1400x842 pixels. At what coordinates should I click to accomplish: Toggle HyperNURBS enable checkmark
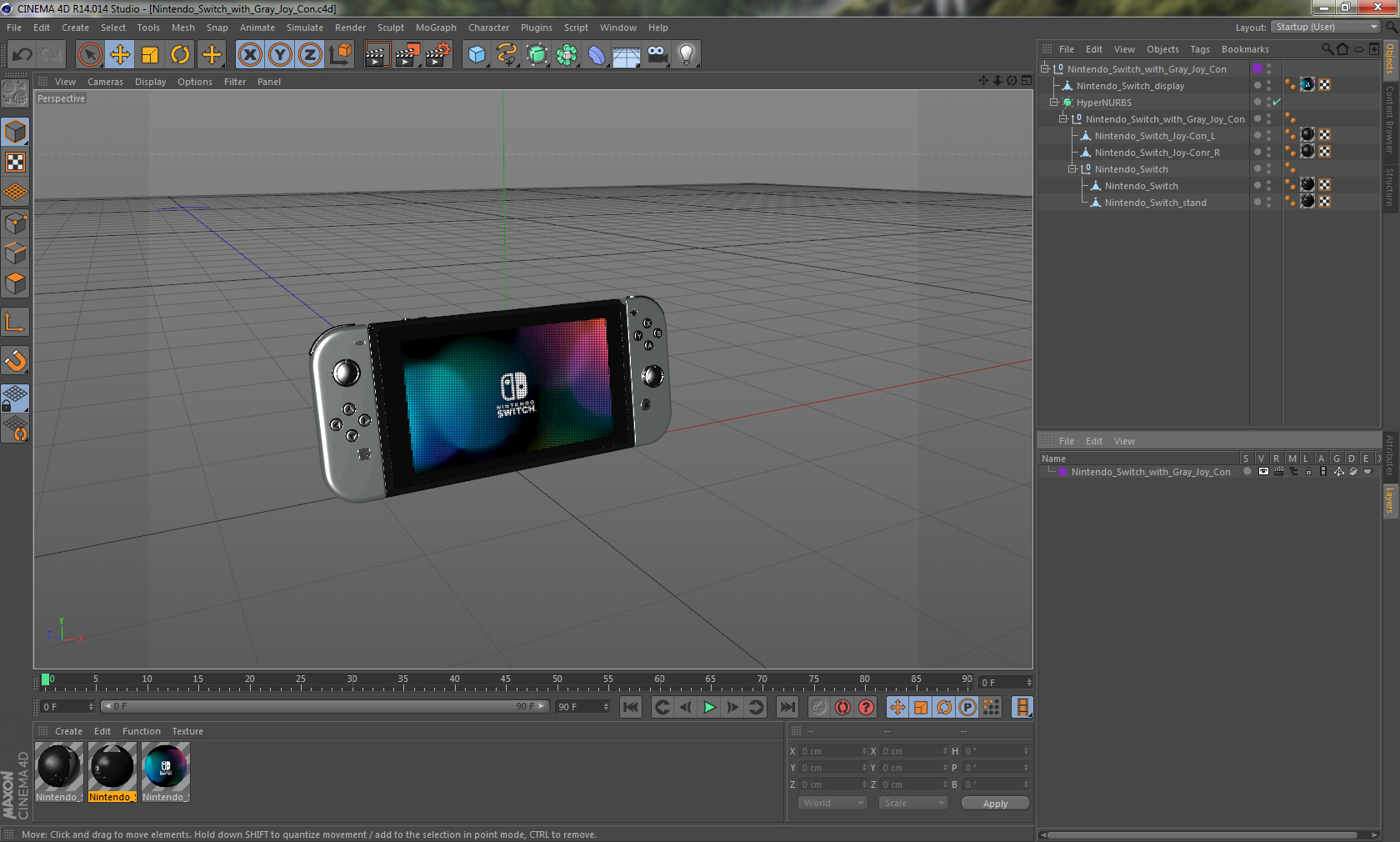click(x=1277, y=103)
